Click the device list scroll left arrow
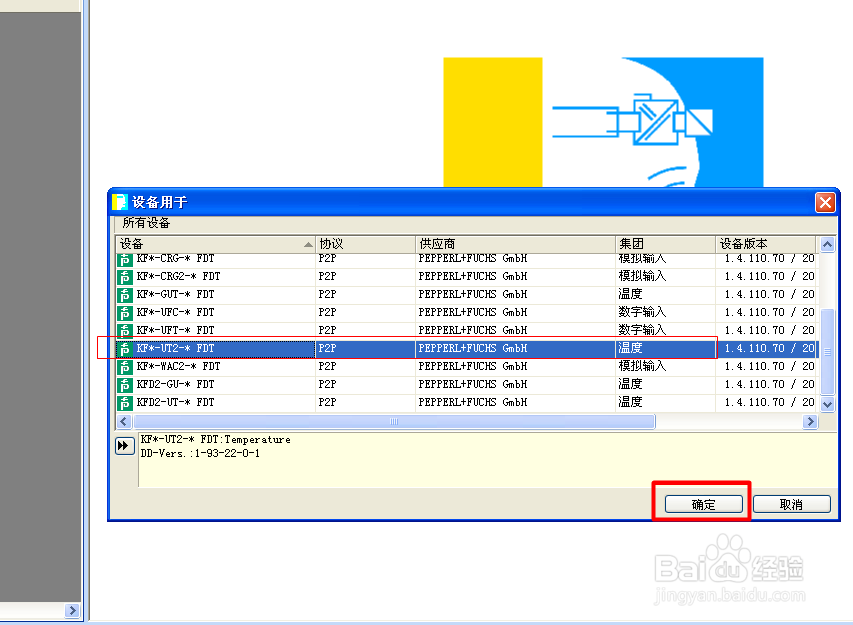Viewport: 853px width, 625px height. pyautogui.click(x=124, y=422)
